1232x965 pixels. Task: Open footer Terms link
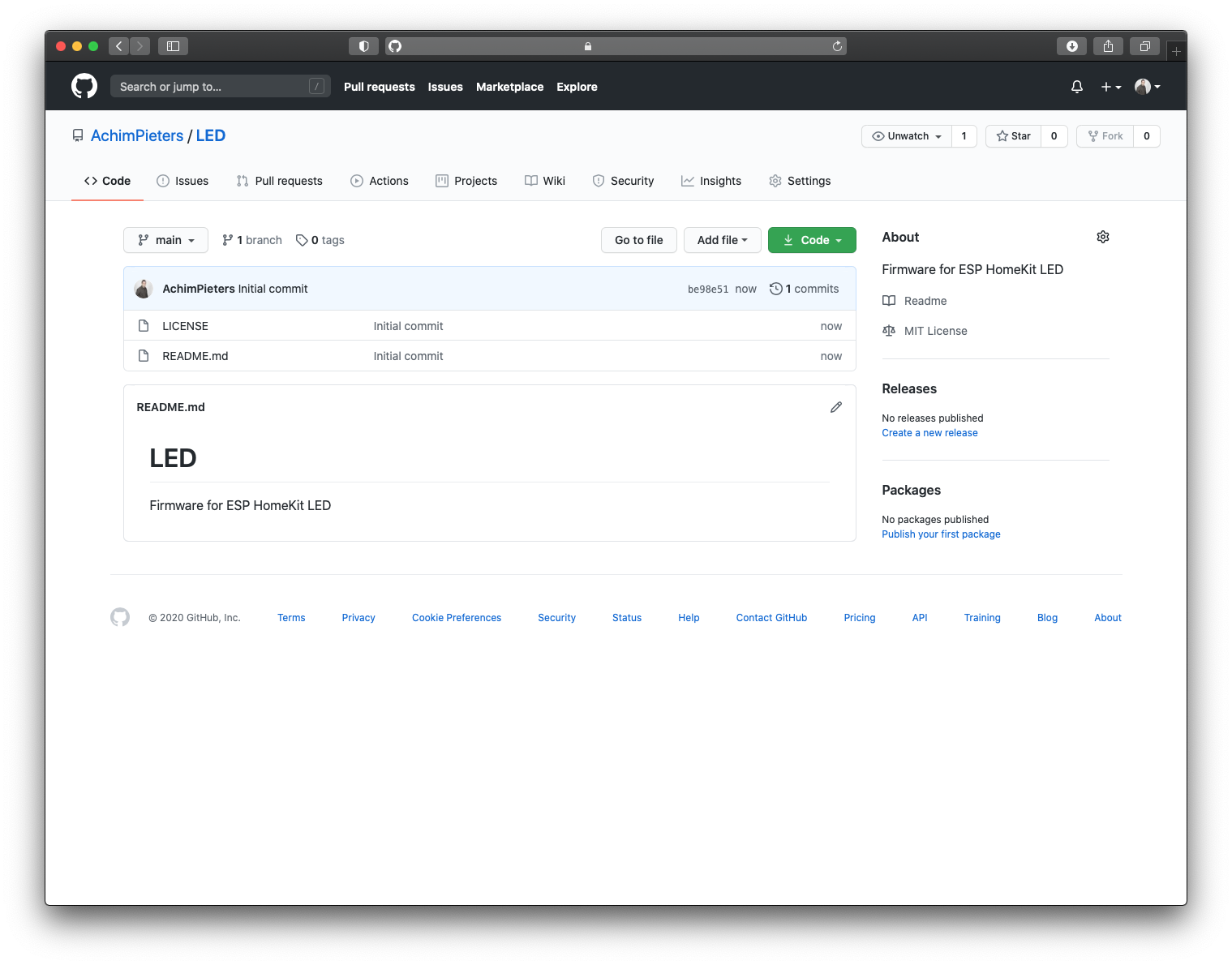click(x=291, y=618)
